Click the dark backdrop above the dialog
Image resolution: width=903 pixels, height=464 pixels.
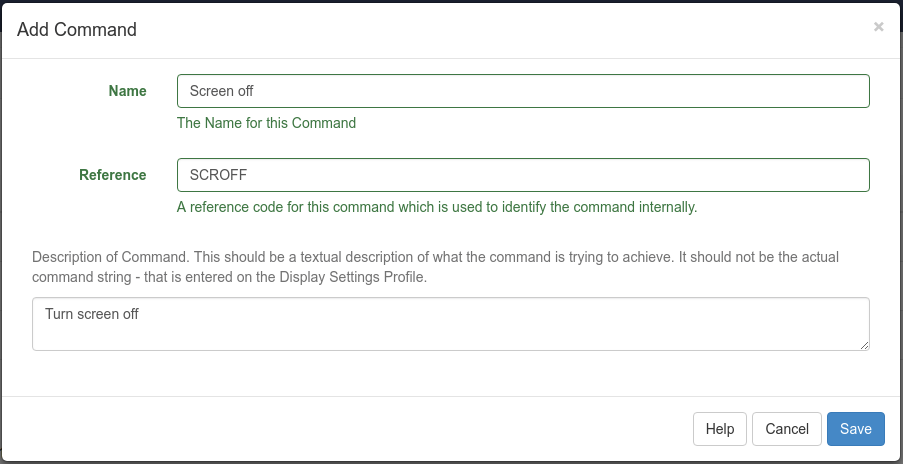(450, 1)
